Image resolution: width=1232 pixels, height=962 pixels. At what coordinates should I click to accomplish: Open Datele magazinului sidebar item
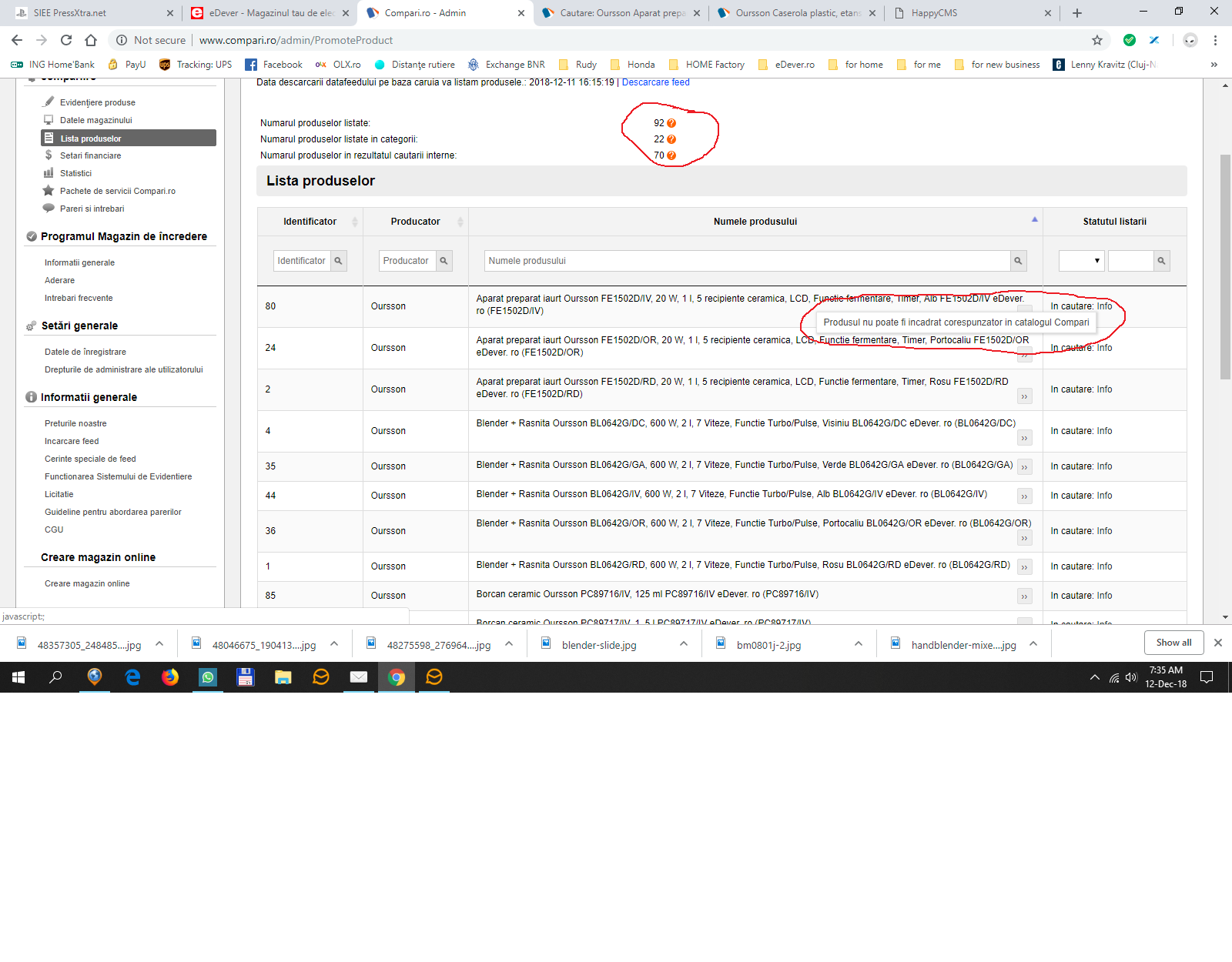pos(96,120)
